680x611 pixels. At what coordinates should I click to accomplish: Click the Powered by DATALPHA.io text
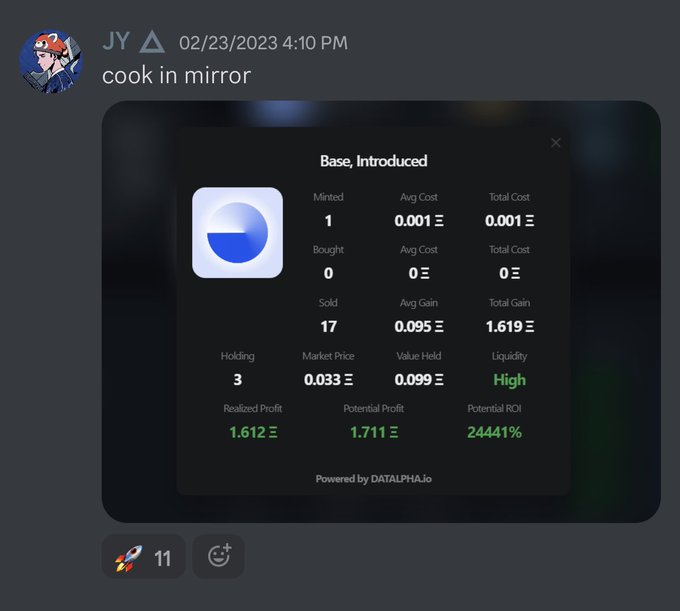click(x=373, y=479)
